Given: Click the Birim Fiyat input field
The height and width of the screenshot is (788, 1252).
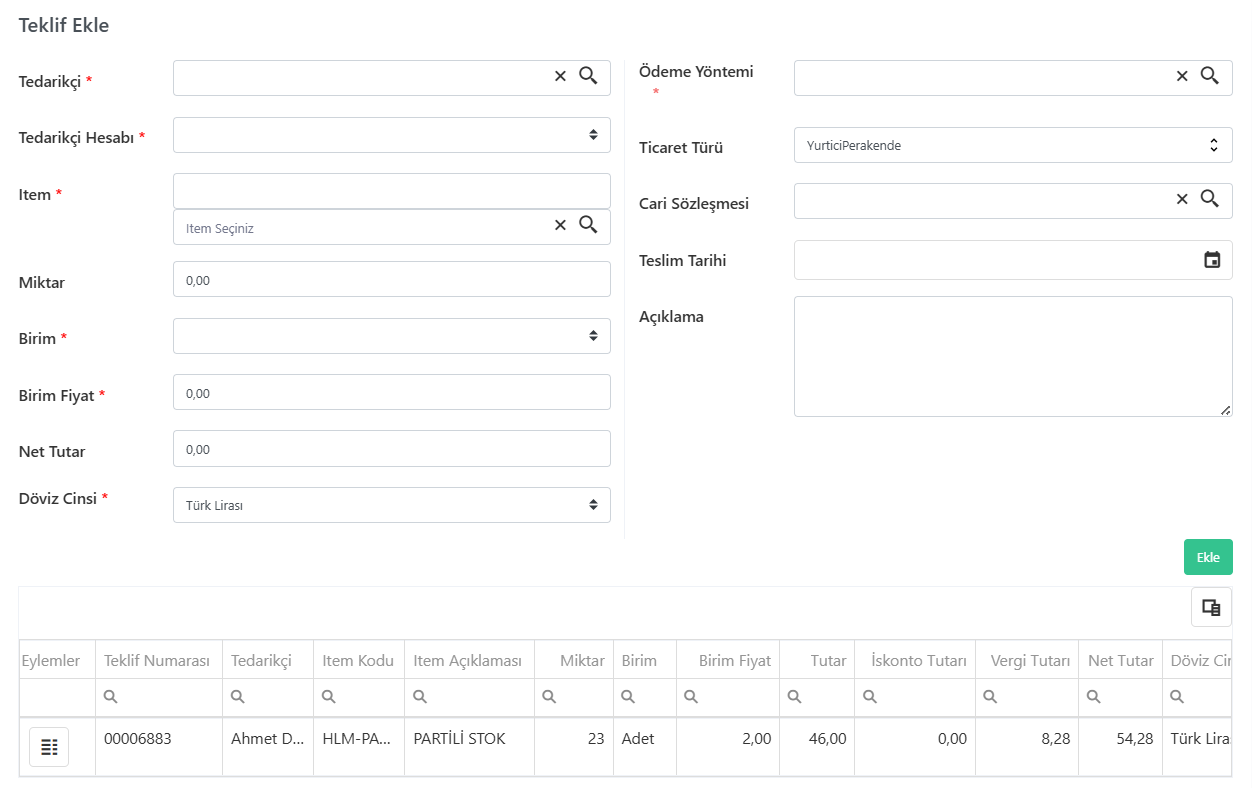Looking at the screenshot, I should 392,392.
